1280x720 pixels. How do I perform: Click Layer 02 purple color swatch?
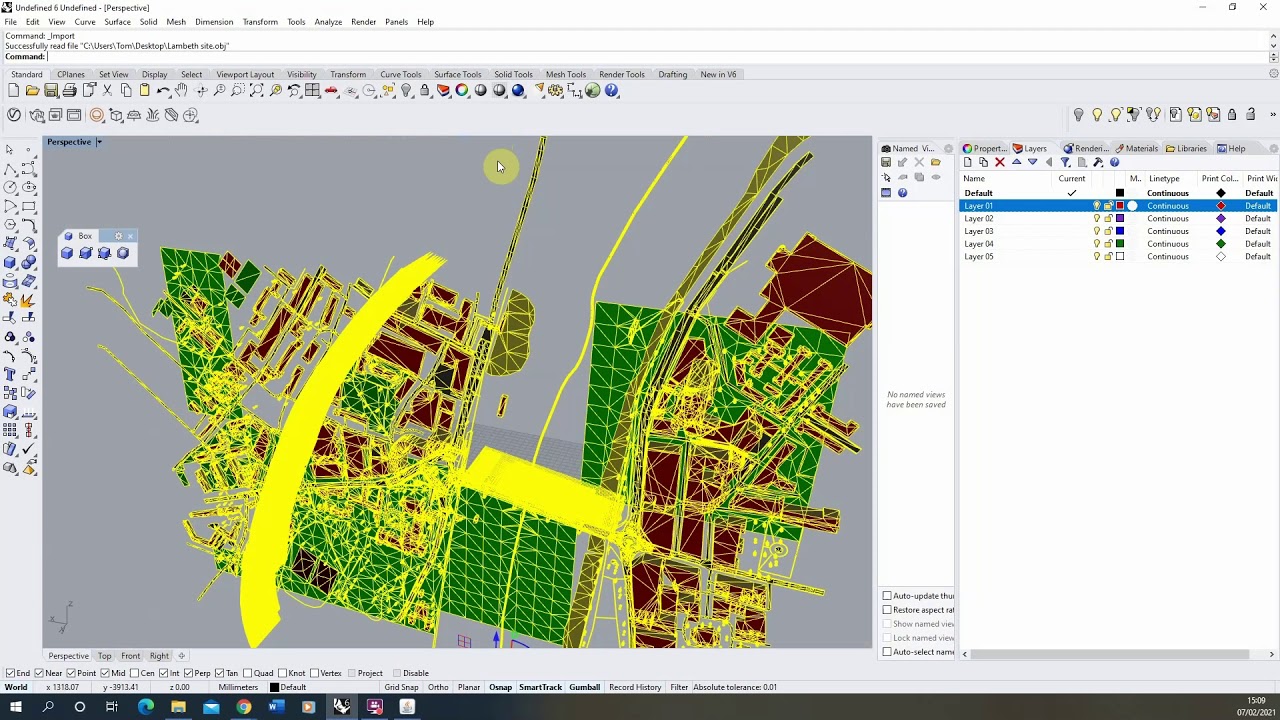[x=1120, y=218]
